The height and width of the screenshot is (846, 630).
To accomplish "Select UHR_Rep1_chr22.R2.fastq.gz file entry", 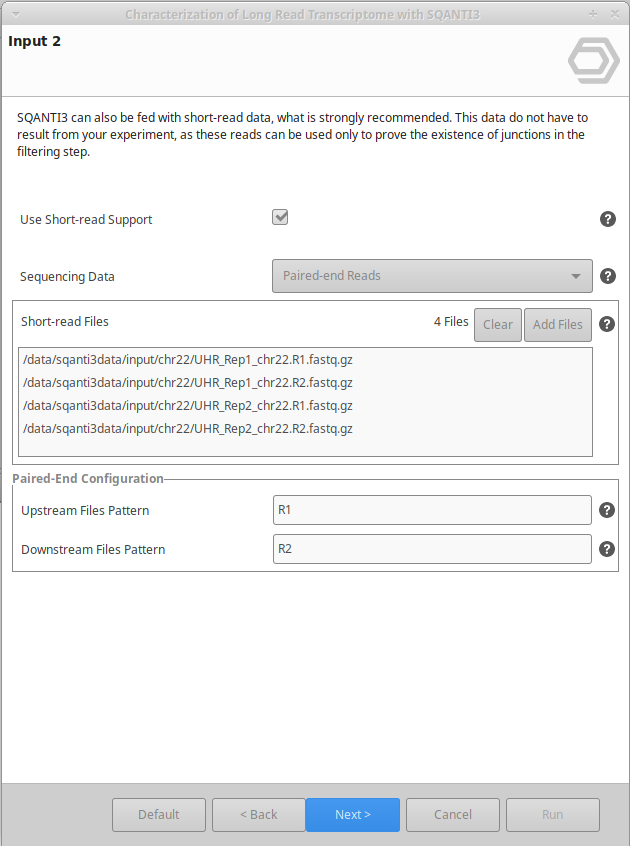I will point(187,383).
